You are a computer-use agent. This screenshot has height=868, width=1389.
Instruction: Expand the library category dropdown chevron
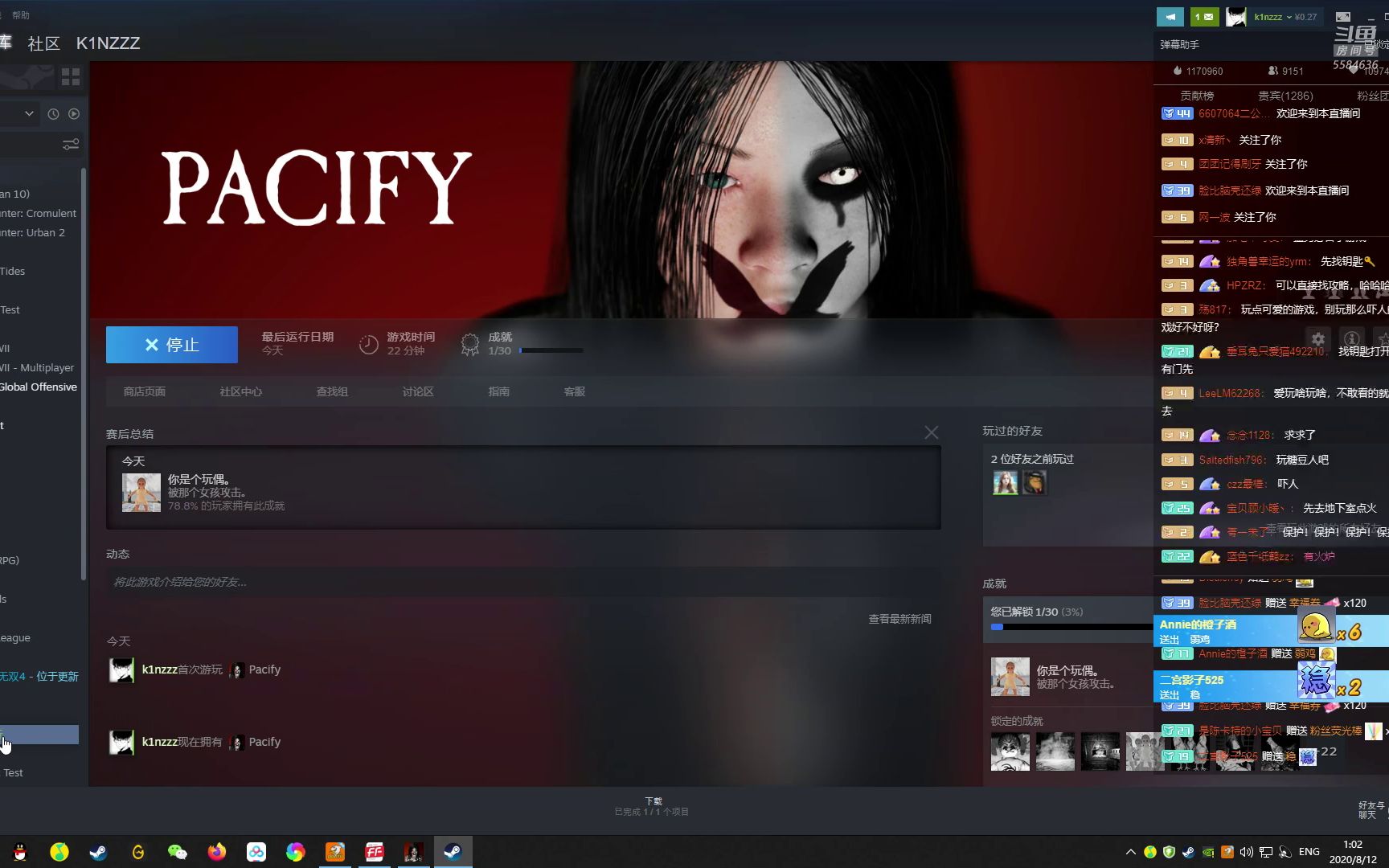point(29,114)
